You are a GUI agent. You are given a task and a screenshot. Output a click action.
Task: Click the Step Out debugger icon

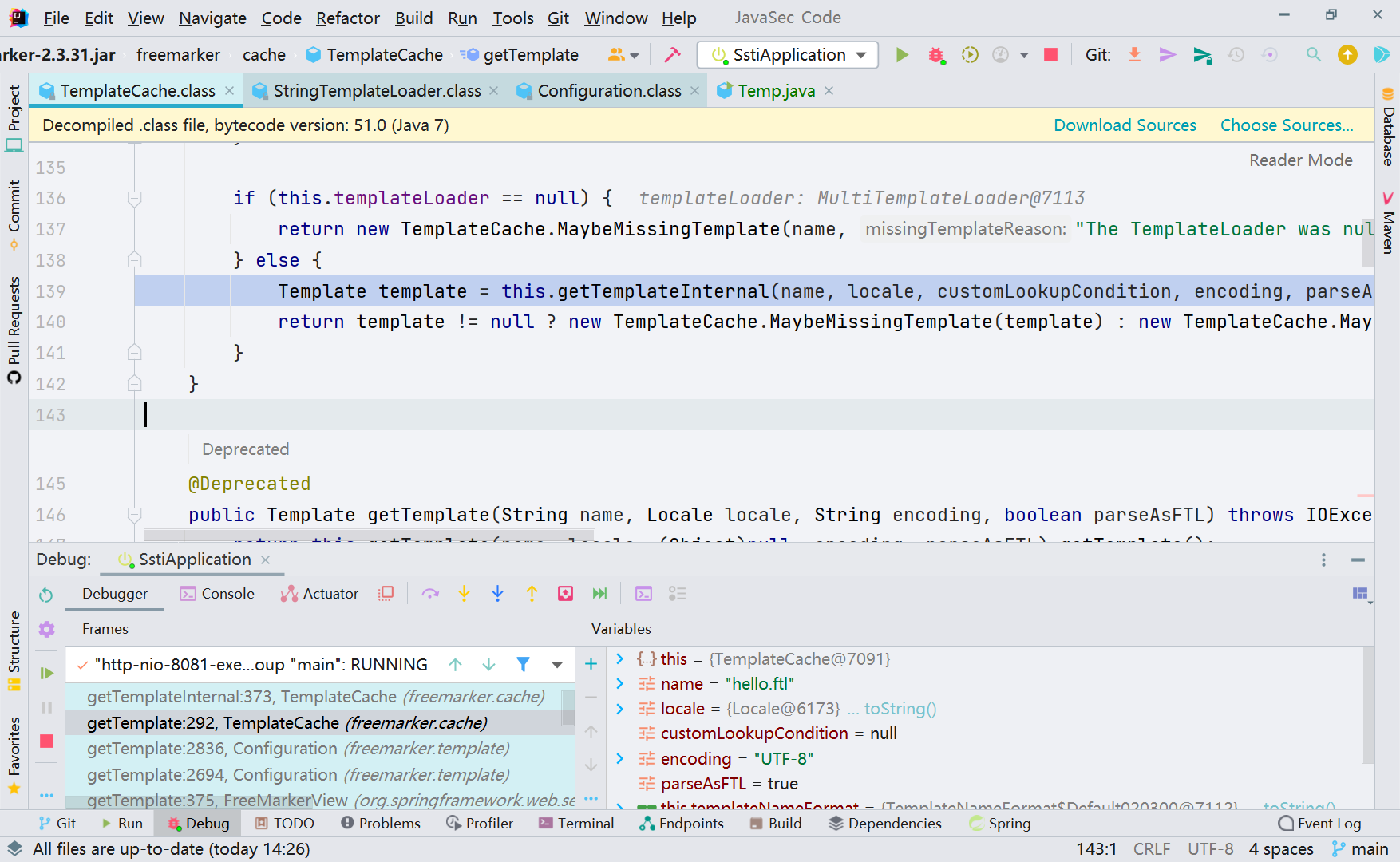tap(531, 593)
